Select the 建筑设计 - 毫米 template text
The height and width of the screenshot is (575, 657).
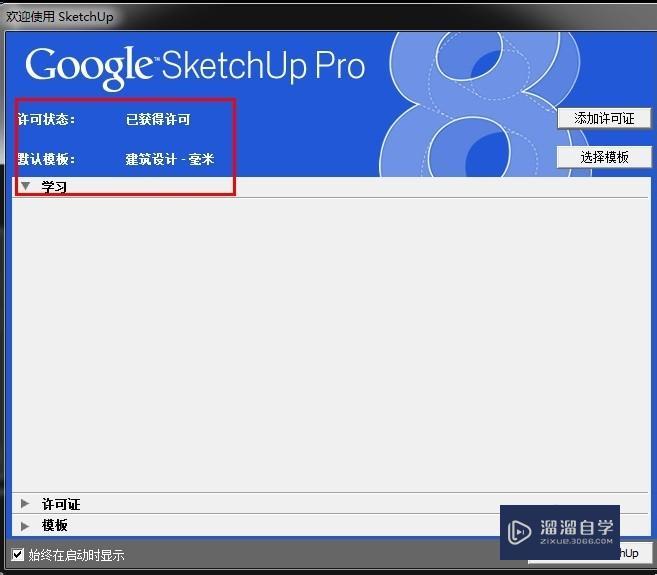tap(170, 159)
